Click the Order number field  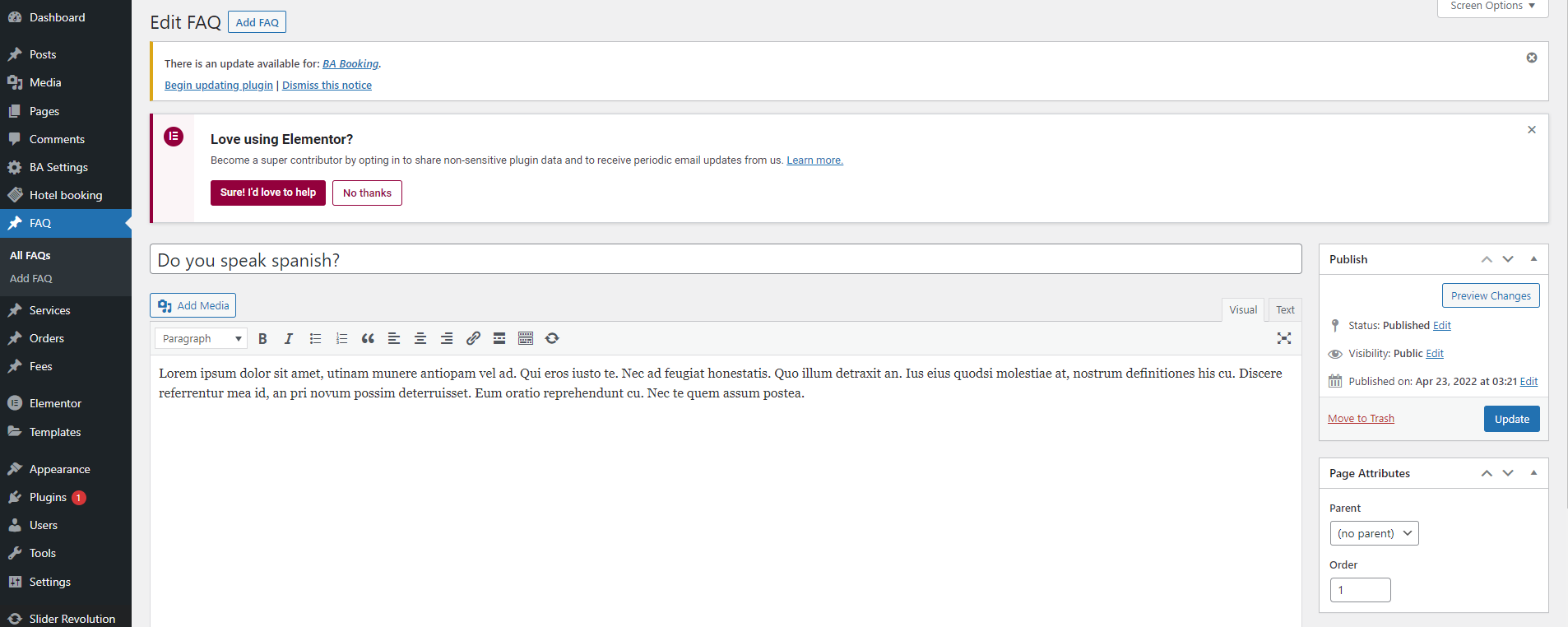tap(1360, 590)
